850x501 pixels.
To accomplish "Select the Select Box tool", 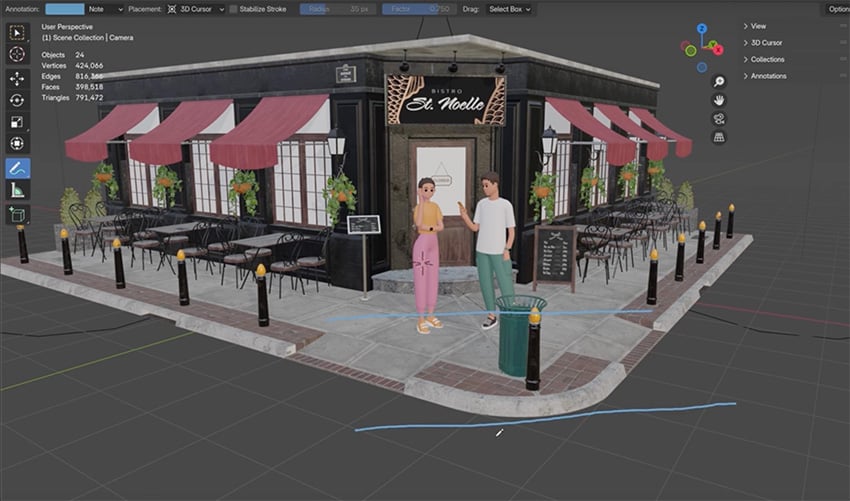I will (x=17, y=32).
